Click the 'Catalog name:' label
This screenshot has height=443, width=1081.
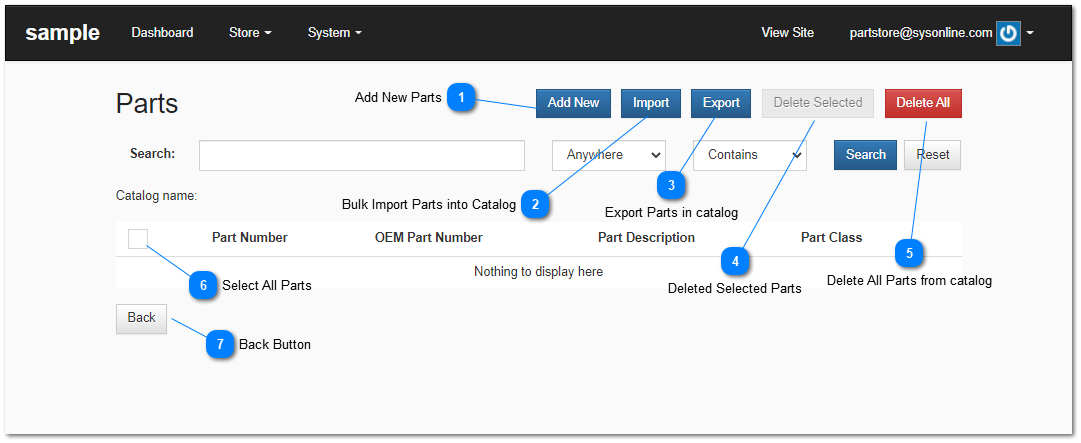coord(156,196)
